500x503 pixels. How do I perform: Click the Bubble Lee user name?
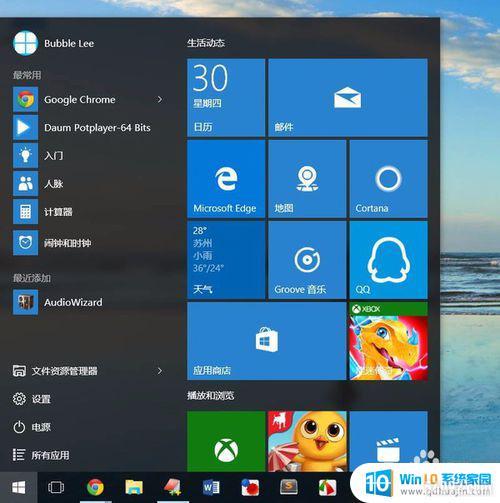[69, 43]
